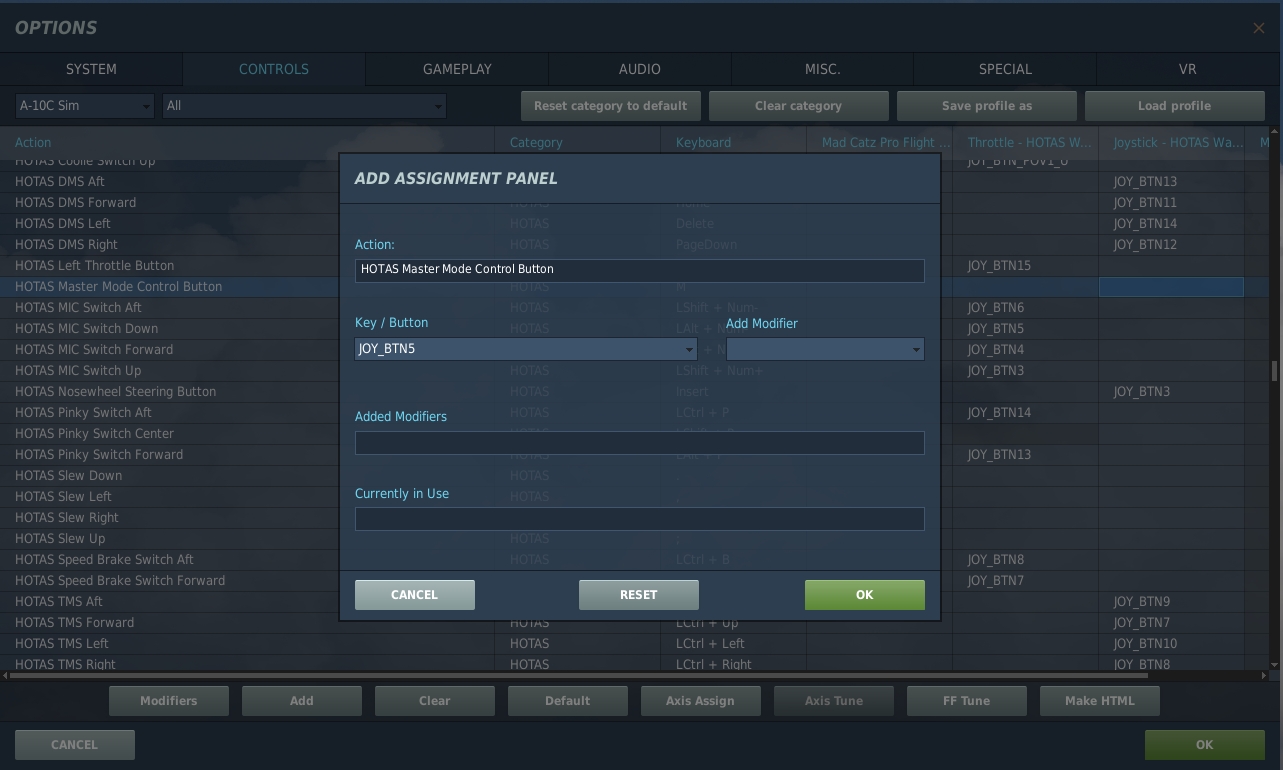Click the Clear category button

pyautogui.click(x=798, y=106)
